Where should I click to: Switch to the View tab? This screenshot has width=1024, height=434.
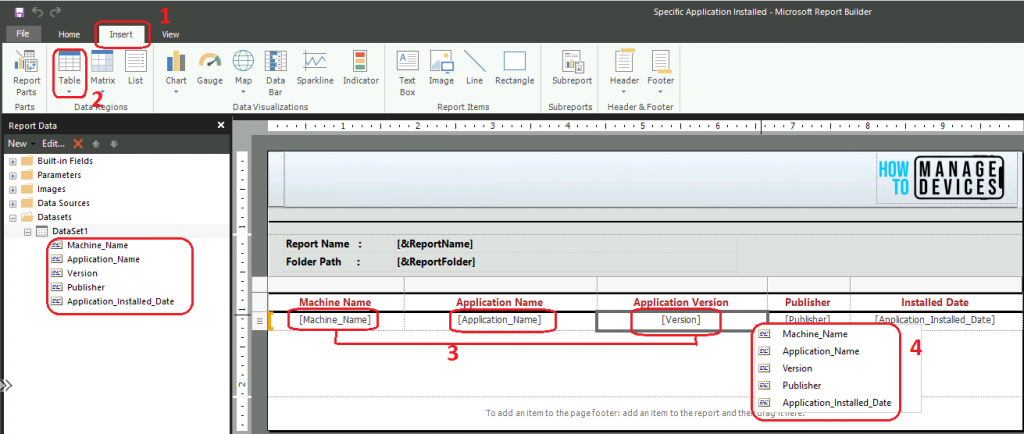click(x=170, y=35)
